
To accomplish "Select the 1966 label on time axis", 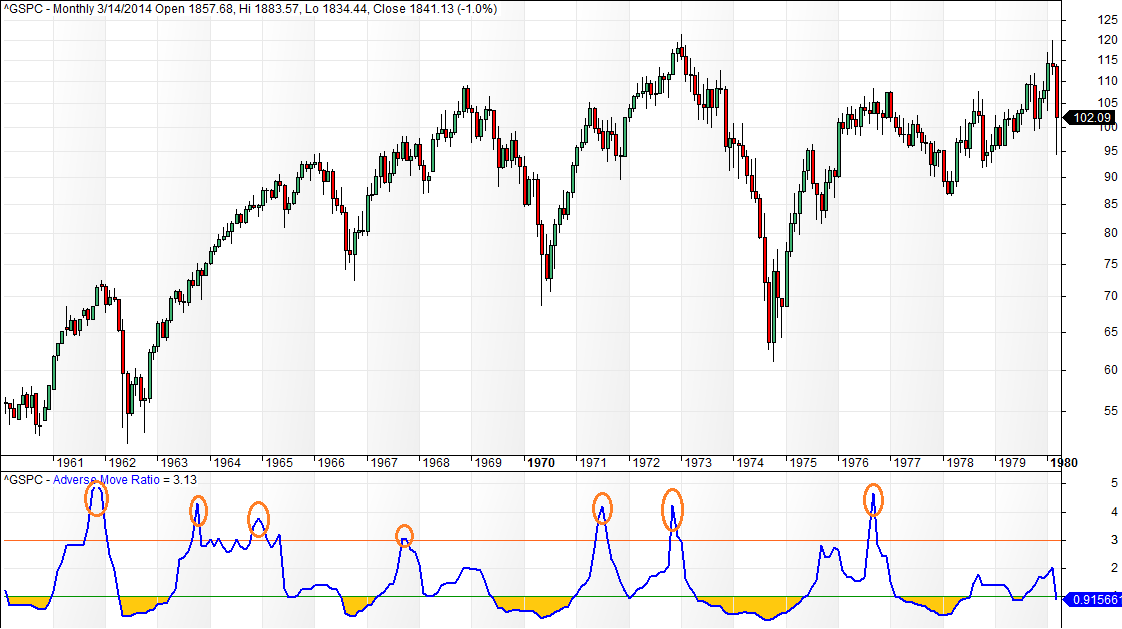I will point(331,463).
